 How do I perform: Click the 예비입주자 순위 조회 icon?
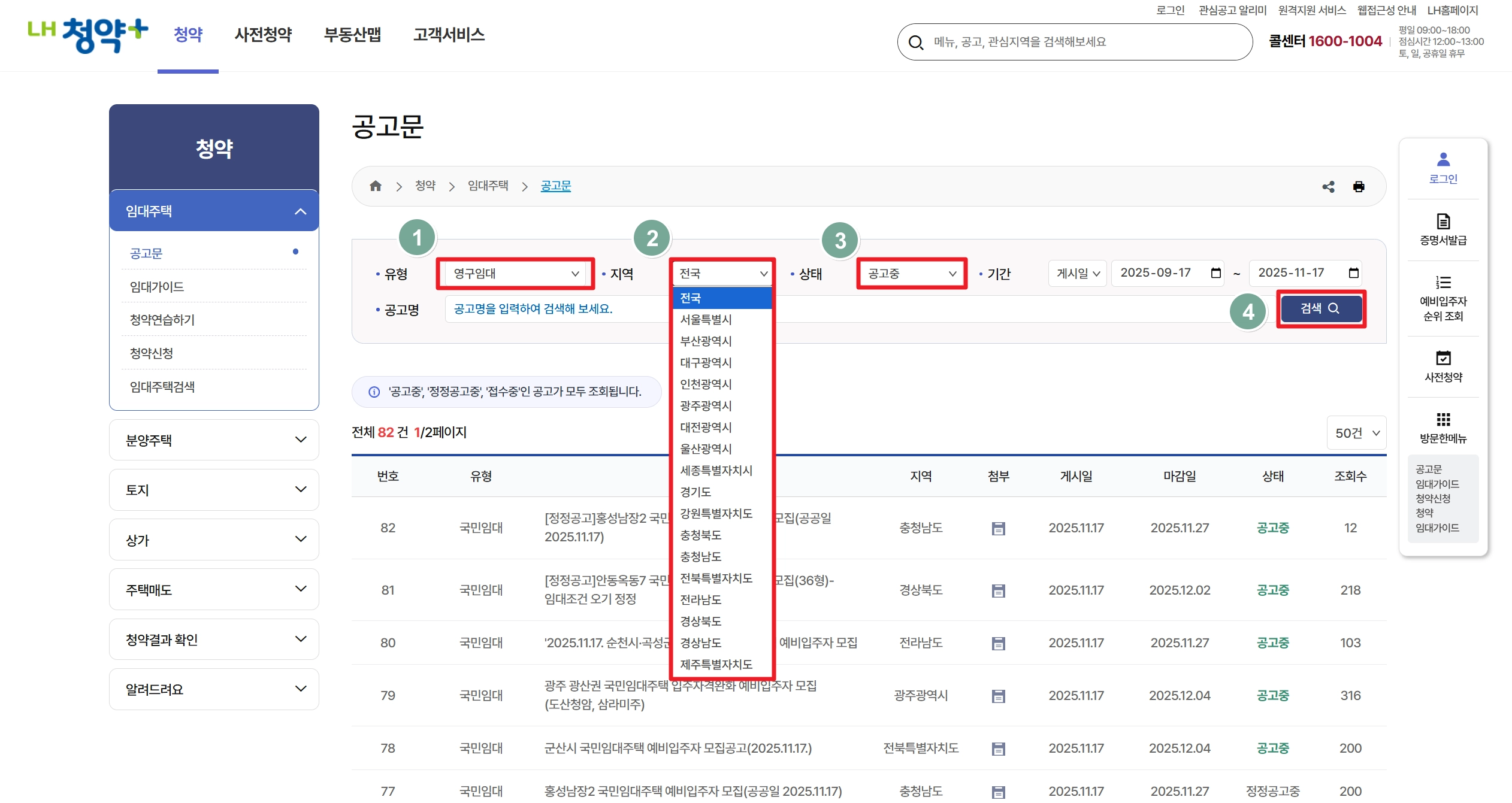[x=1443, y=284]
